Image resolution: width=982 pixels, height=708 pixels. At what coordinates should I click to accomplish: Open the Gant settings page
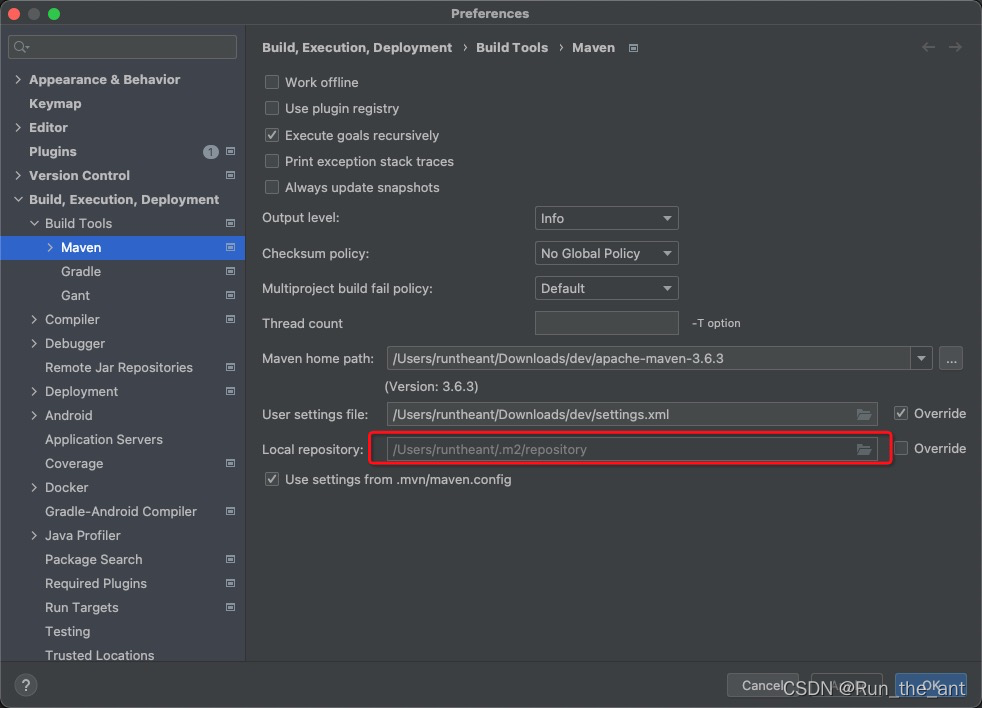coord(75,295)
